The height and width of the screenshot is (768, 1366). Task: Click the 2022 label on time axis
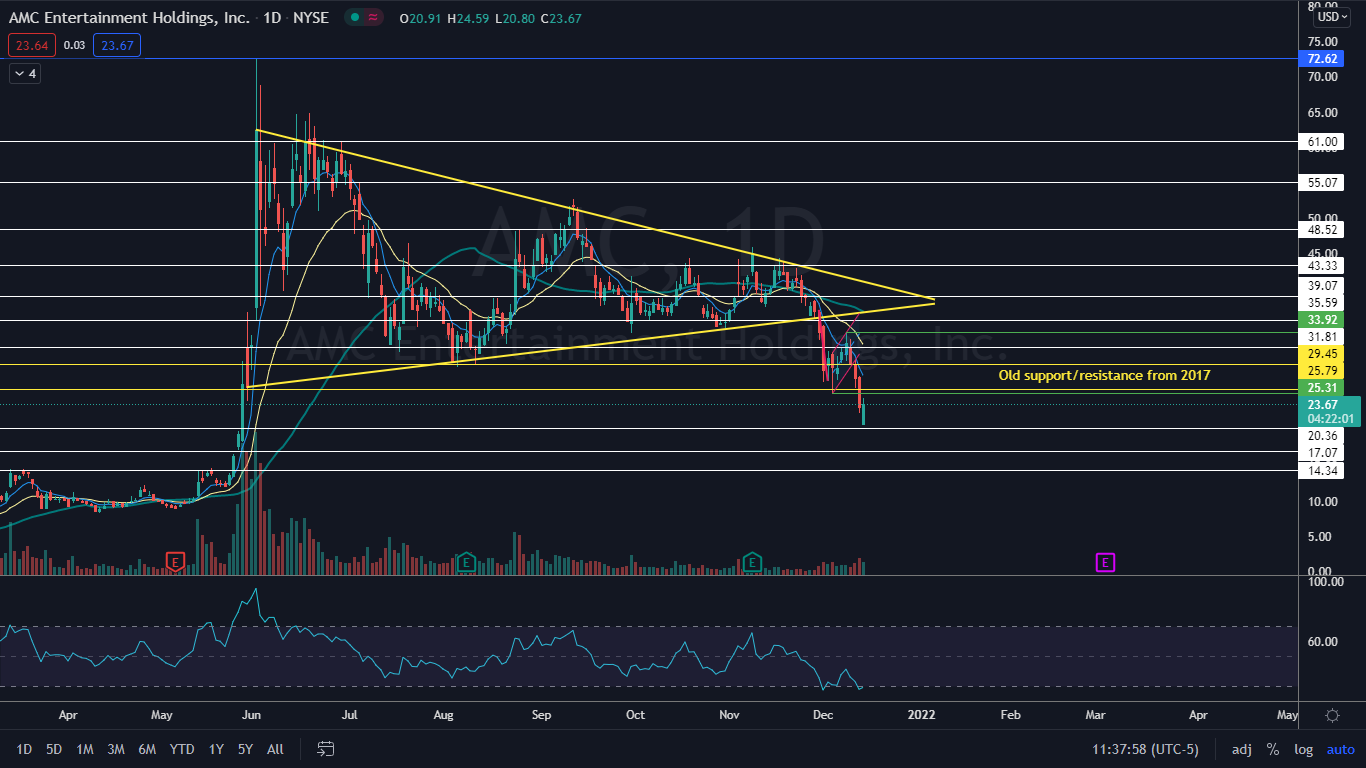[921, 715]
